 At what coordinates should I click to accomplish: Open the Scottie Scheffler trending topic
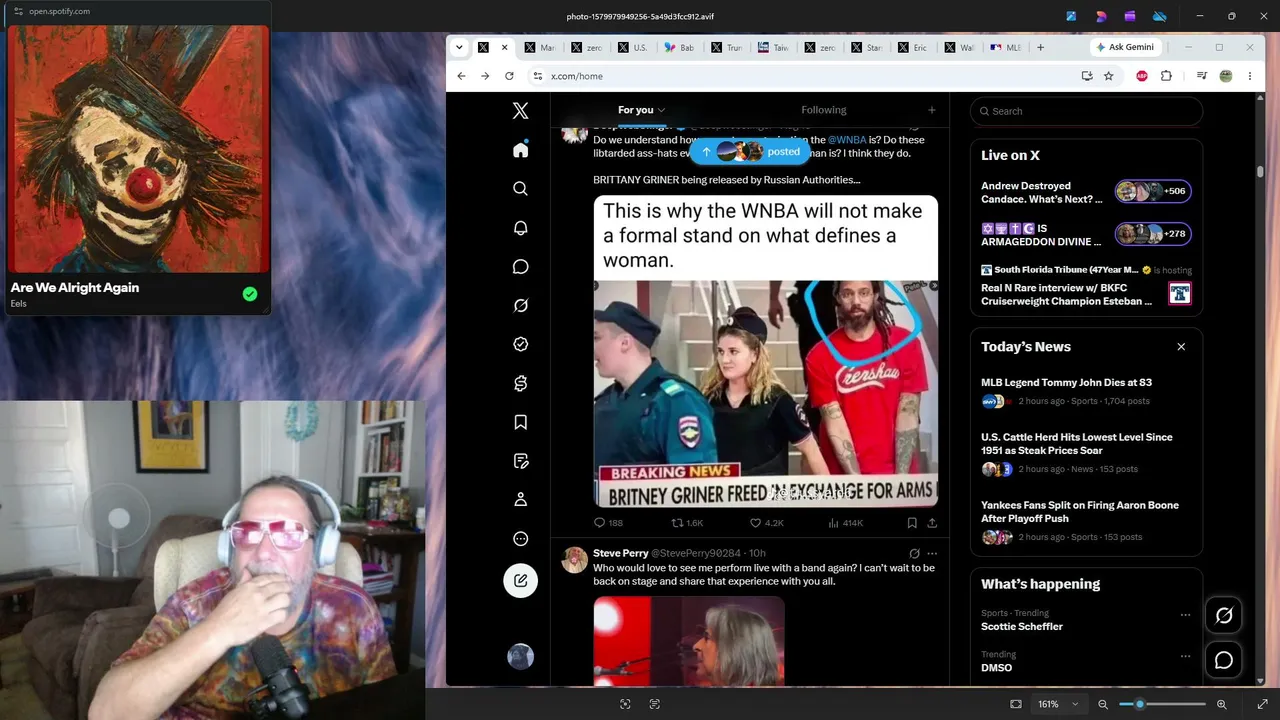coord(1022,627)
